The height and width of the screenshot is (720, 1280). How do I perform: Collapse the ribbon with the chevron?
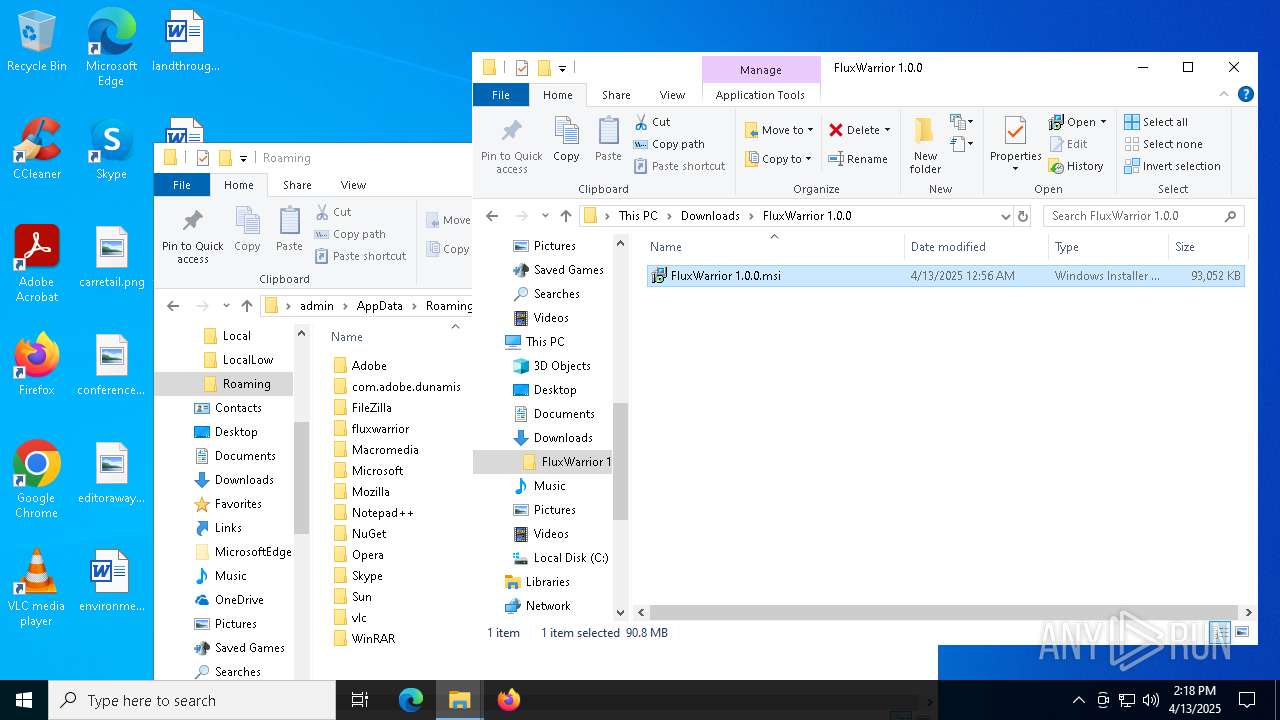coord(1225,95)
